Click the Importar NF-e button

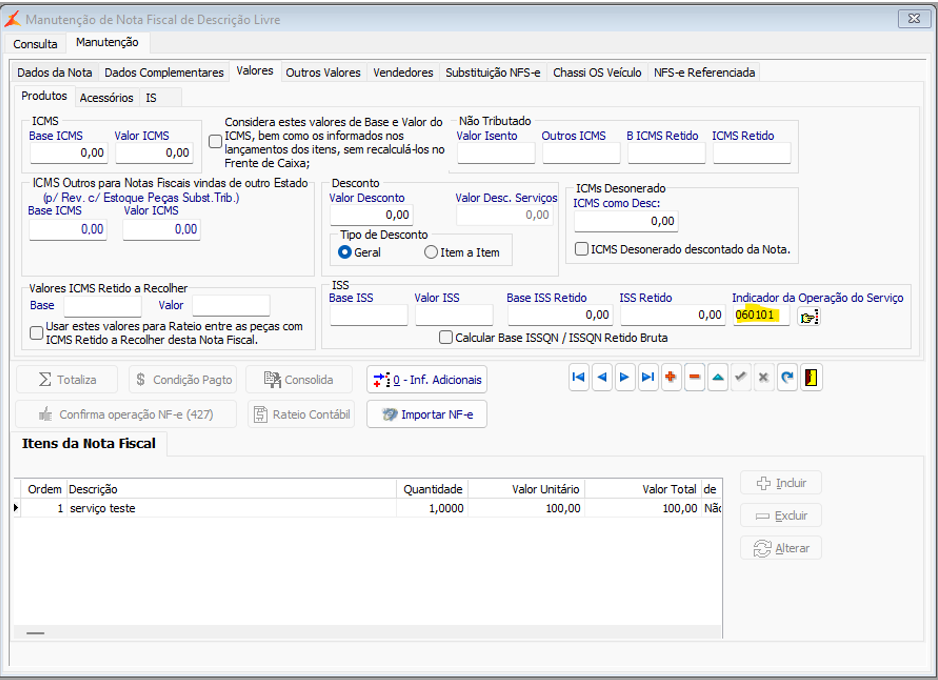[x=427, y=414]
